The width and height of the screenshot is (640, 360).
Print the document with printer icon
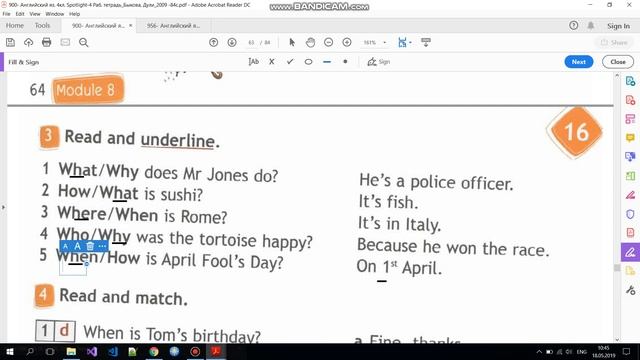coord(47,42)
